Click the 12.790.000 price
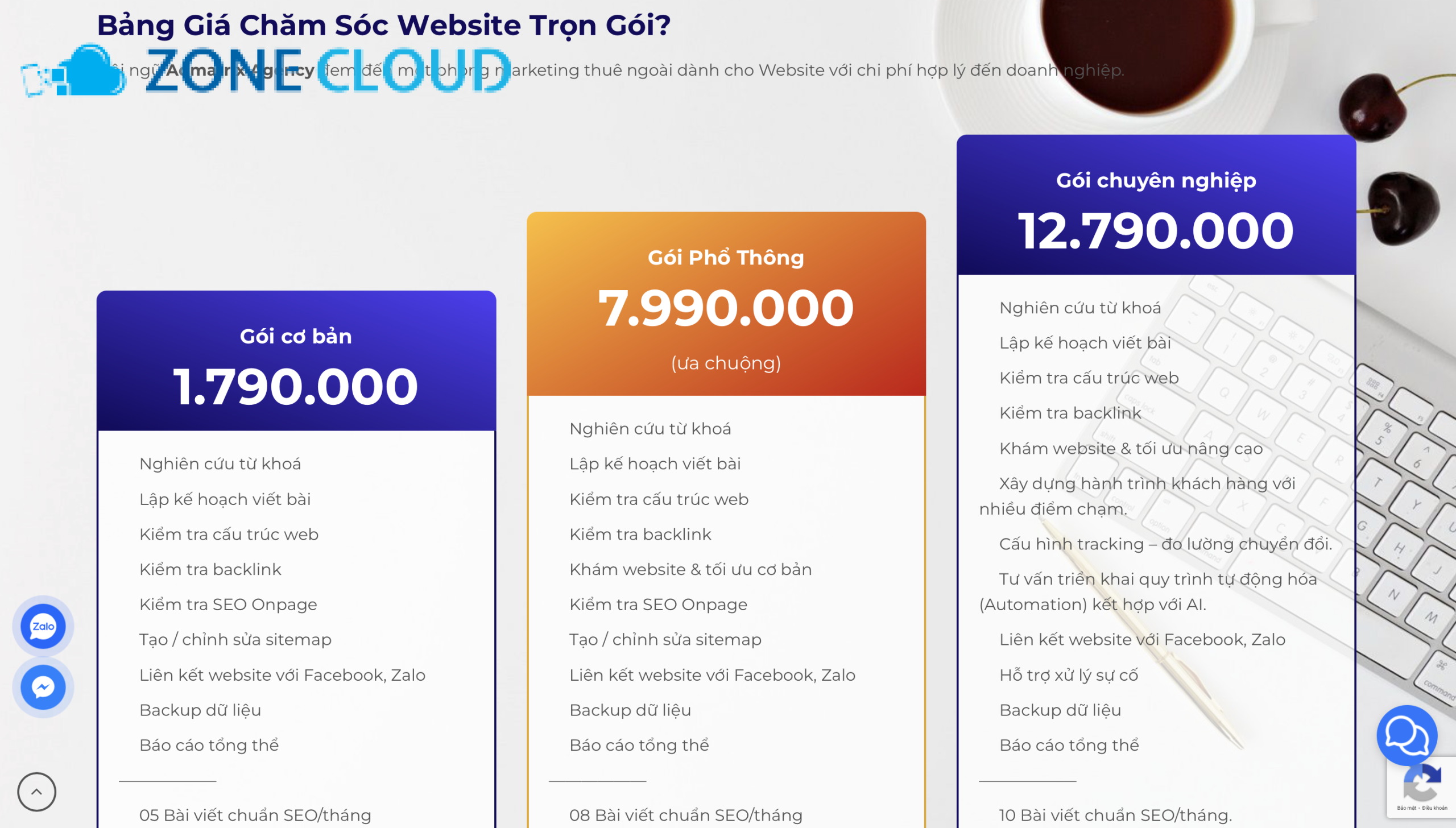Viewport: 1456px width, 828px height. coord(1156,231)
